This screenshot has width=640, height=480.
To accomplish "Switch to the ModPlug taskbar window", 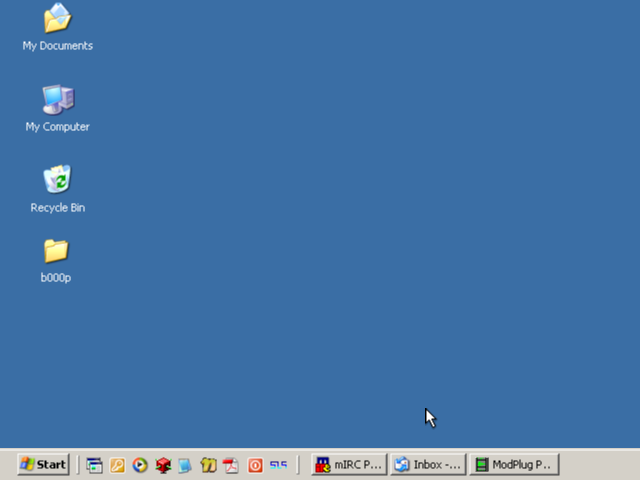I will tap(514, 464).
